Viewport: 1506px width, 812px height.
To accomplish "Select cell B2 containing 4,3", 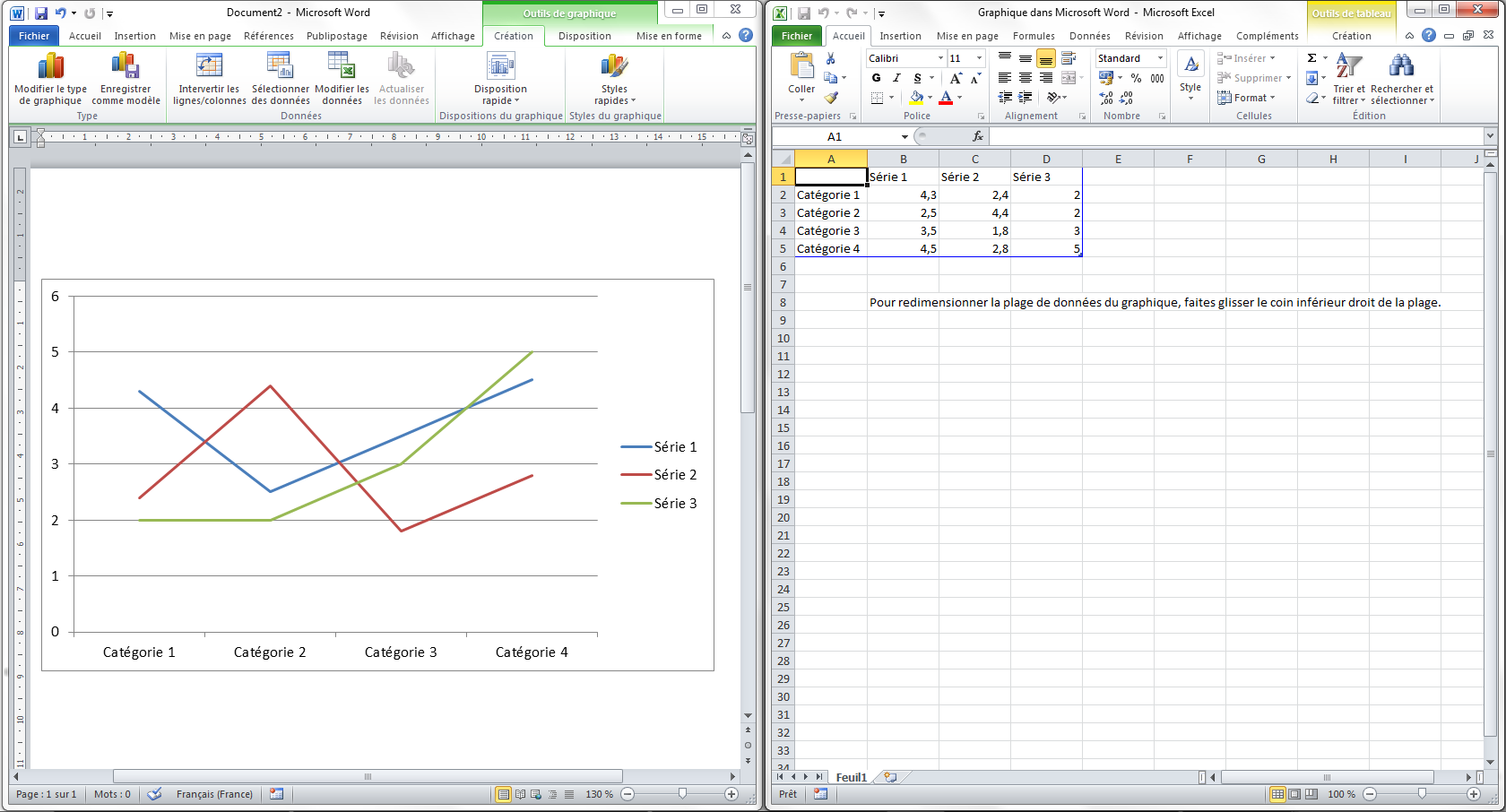I will 903,194.
